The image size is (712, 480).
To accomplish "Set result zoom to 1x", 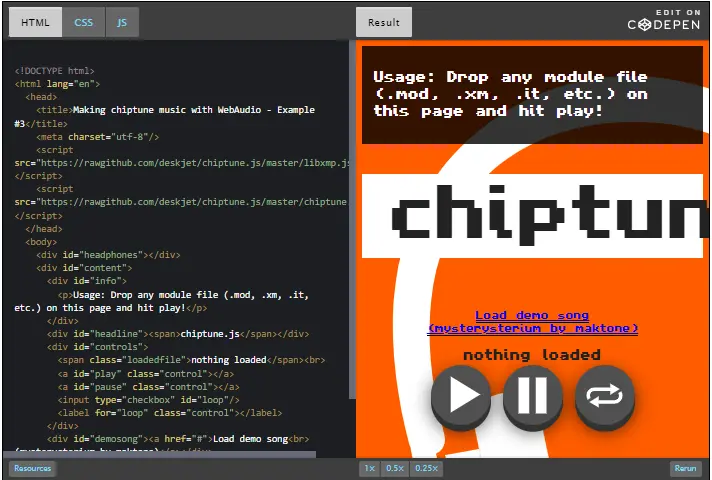I will point(370,468).
